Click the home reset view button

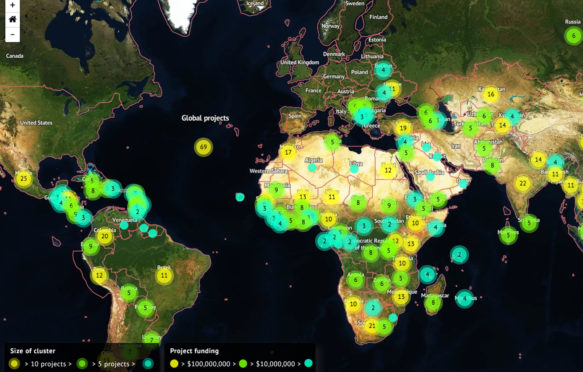12,19
